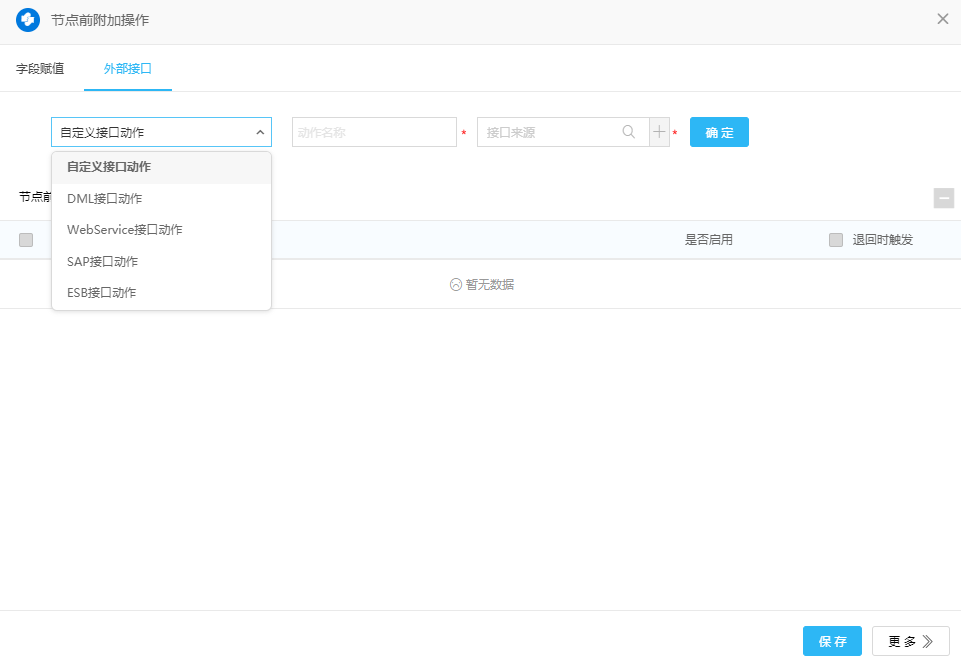The width and height of the screenshot is (961, 661).
Task: Collapse the 自定义接口动作 dropdown arrow
Action: tap(259, 132)
